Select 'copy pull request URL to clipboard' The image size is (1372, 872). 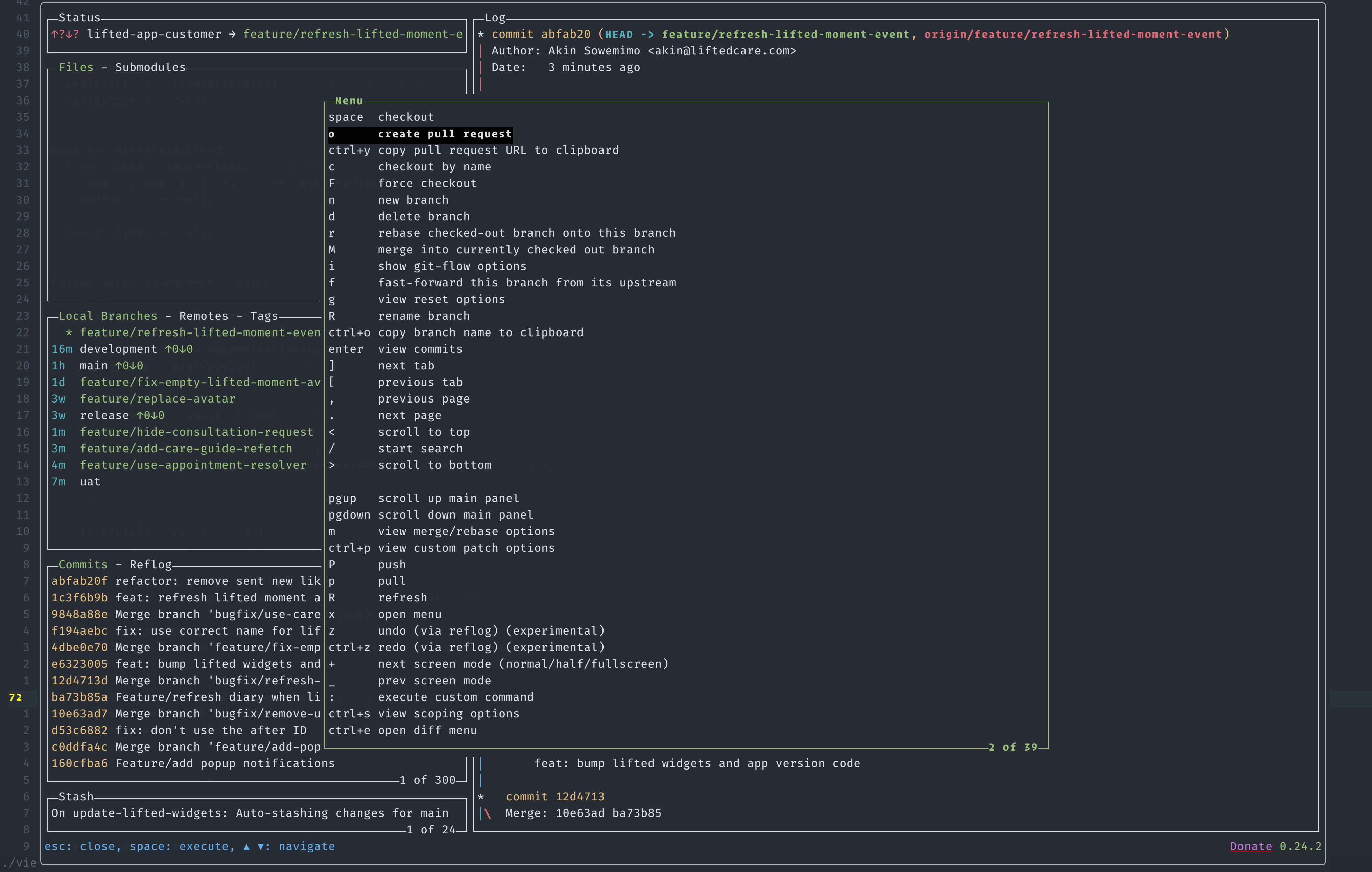[x=499, y=150]
